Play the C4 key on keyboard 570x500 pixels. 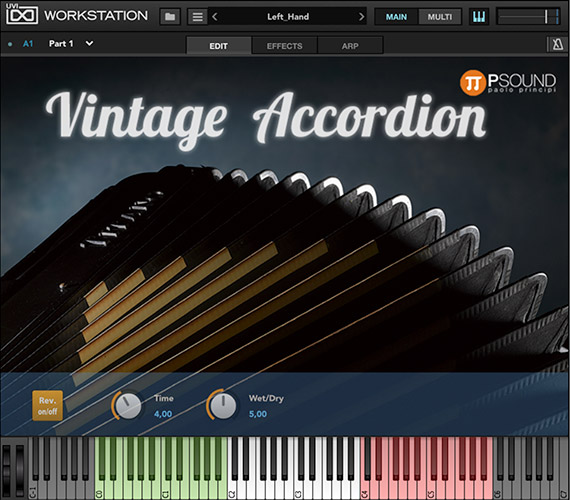pyautogui.click(x=365, y=489)
